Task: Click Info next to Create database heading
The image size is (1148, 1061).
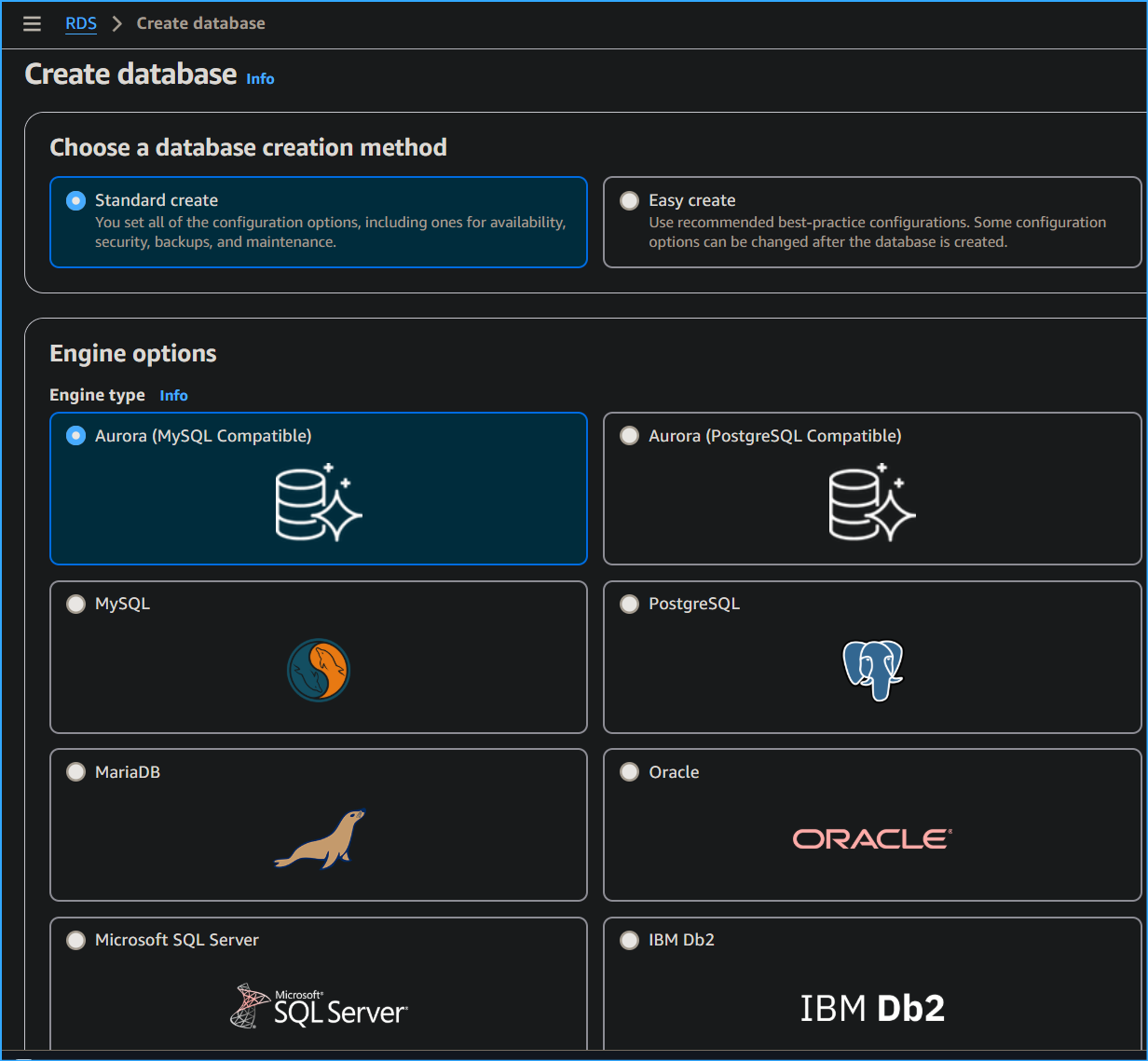Action: click(x=260, y=79)
